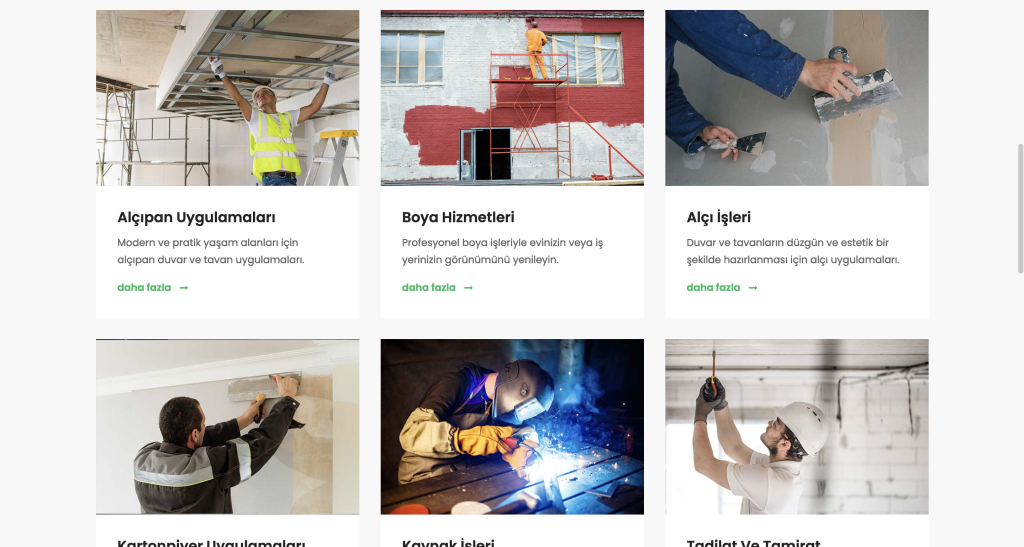Click the Alçı İşleri description text
1024x547 pixels.
pos(793,251)
